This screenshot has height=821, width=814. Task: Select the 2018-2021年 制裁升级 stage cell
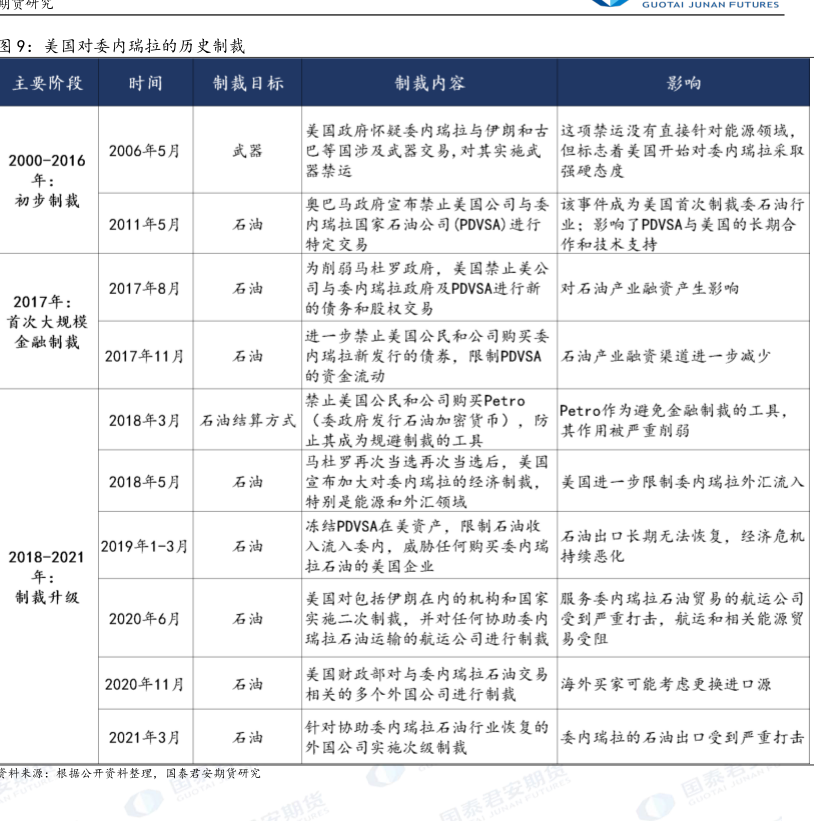48,576
